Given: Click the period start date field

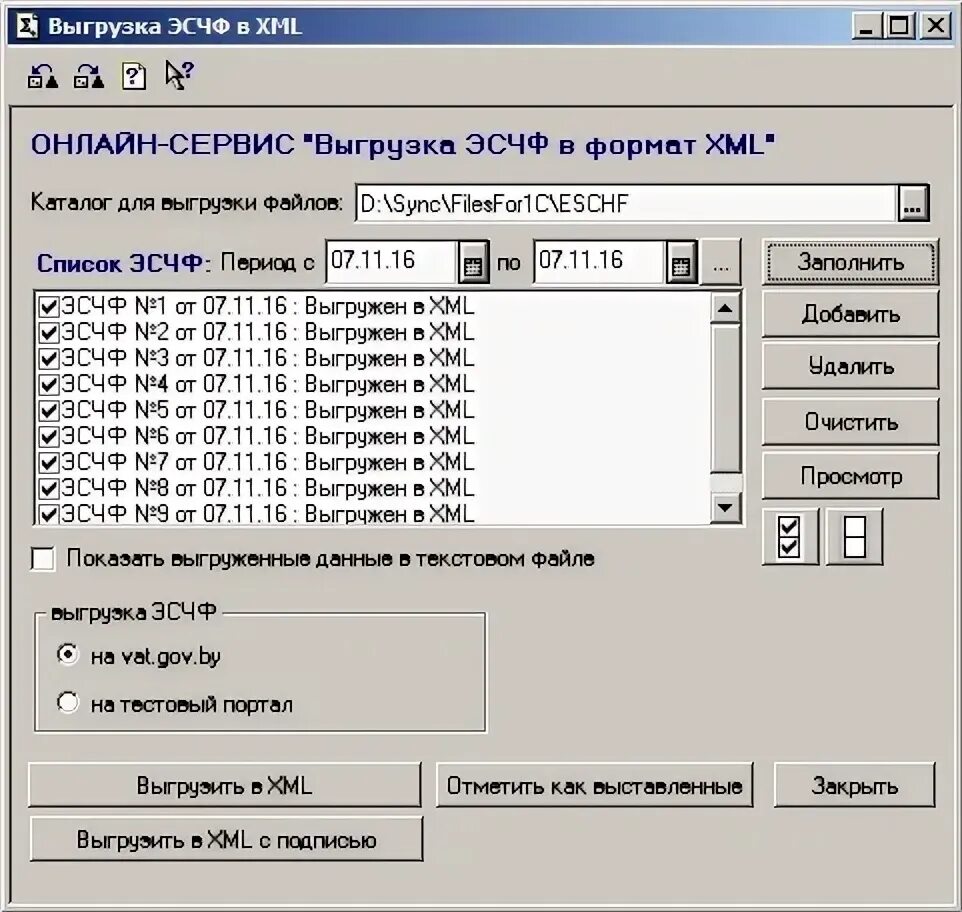Looking at the screenshot, I should pos(391,262).
